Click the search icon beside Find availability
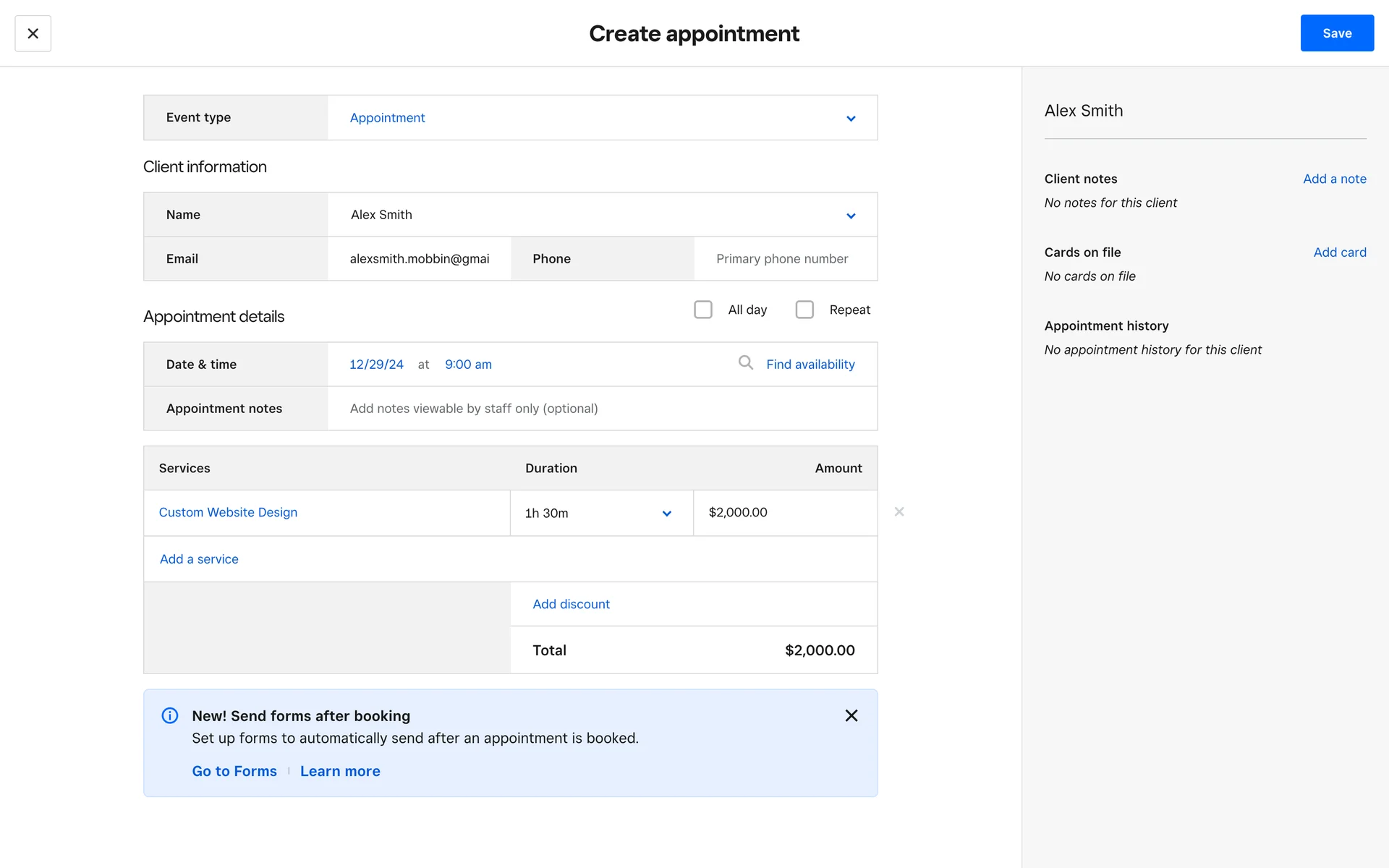This screenshot has height=868, width=1389. 745,362
